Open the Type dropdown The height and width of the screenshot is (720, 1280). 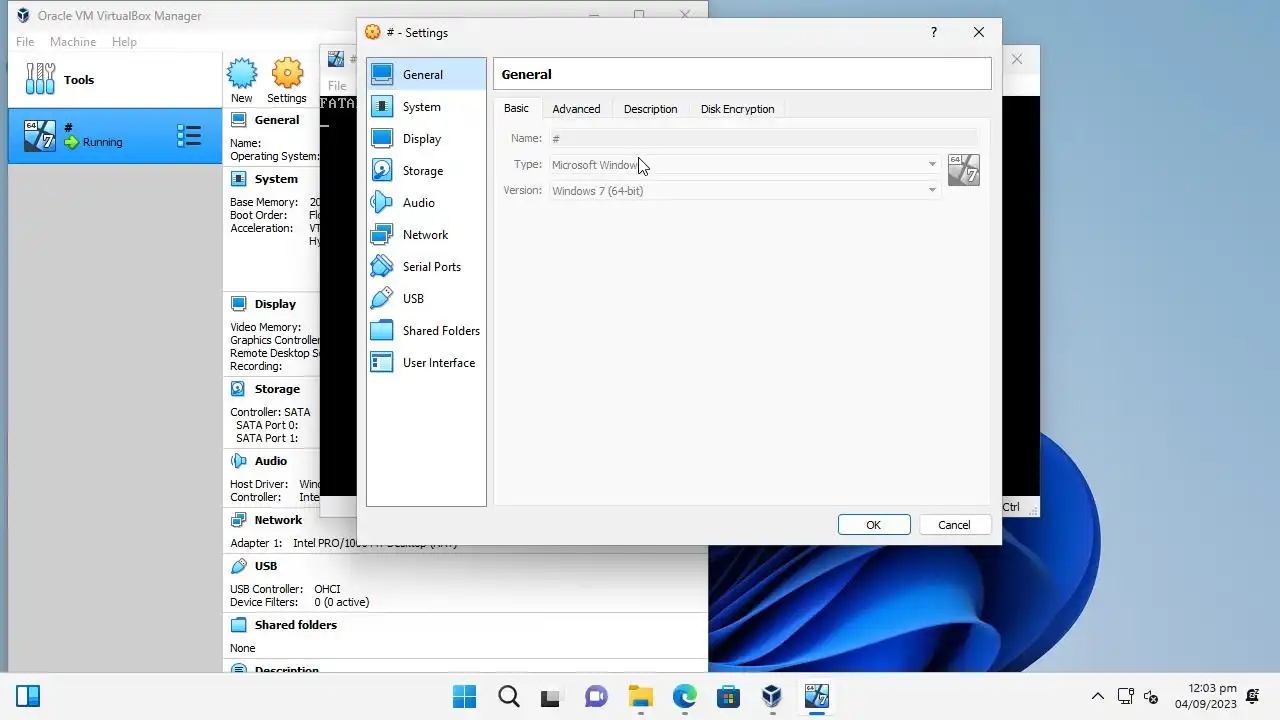pyautogui.click(x=744, y=165)
